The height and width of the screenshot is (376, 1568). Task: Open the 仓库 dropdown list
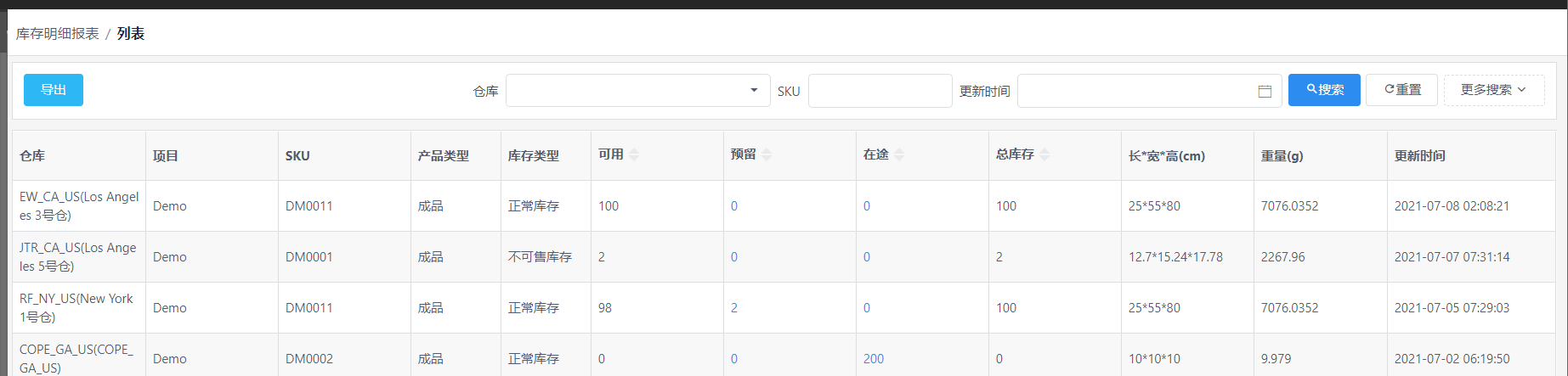(637, 91)
